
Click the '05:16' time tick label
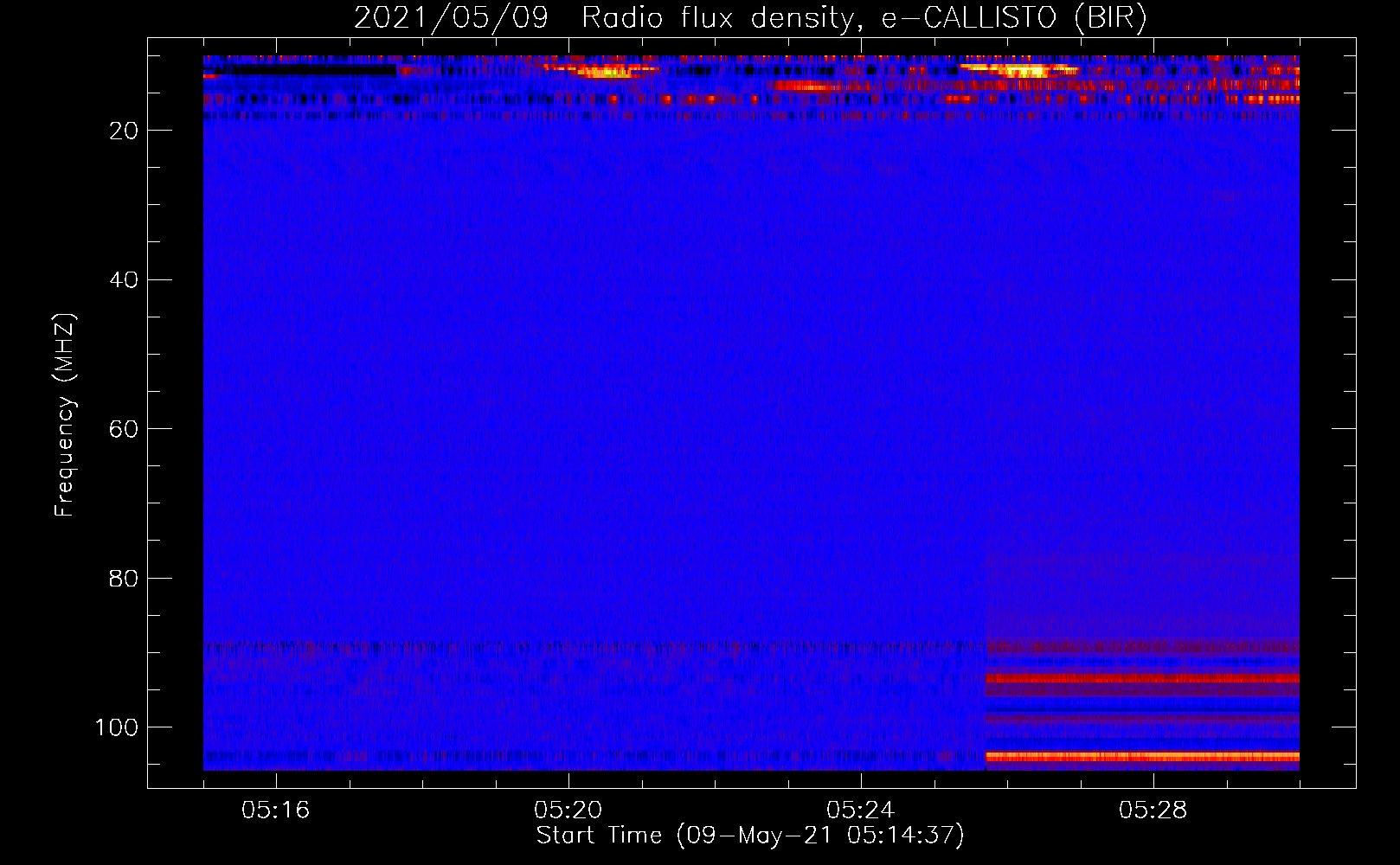(276, 811)
